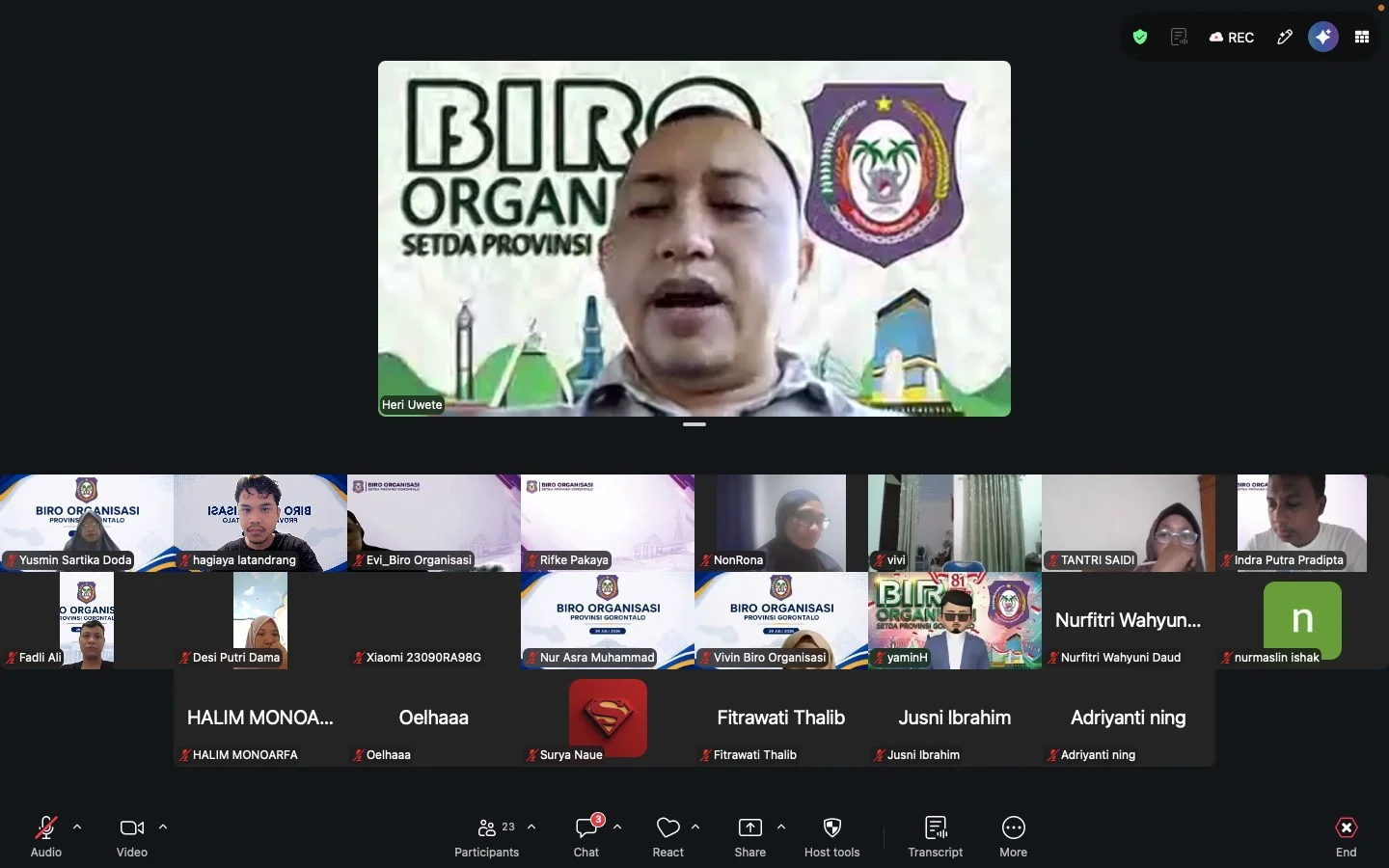This screenshot has width=1389, height=868.
Task: Toggle the Video camera off
Action: (x=132, y=837)
